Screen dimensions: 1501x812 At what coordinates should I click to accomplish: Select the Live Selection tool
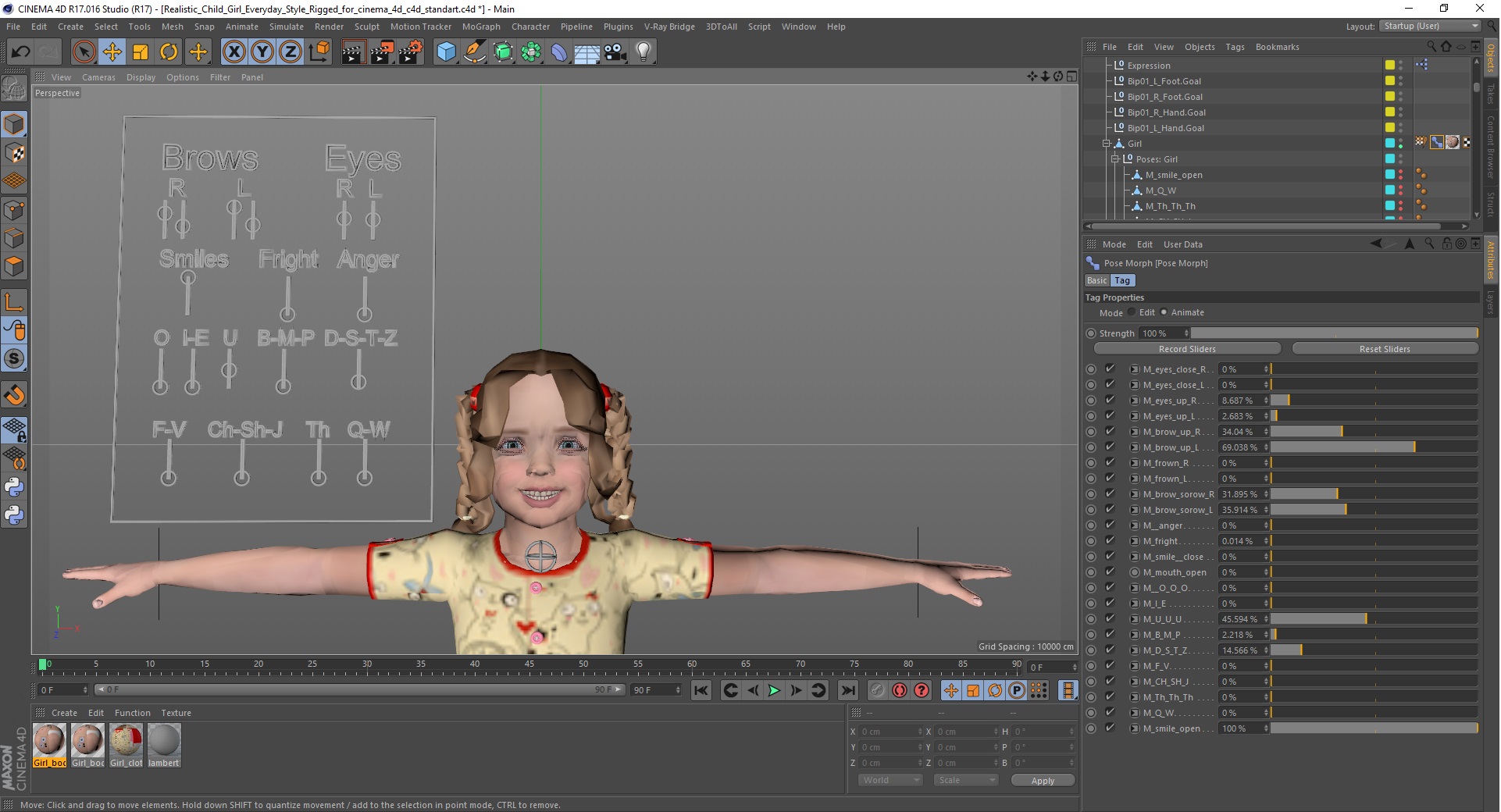[x=84, y=52]
